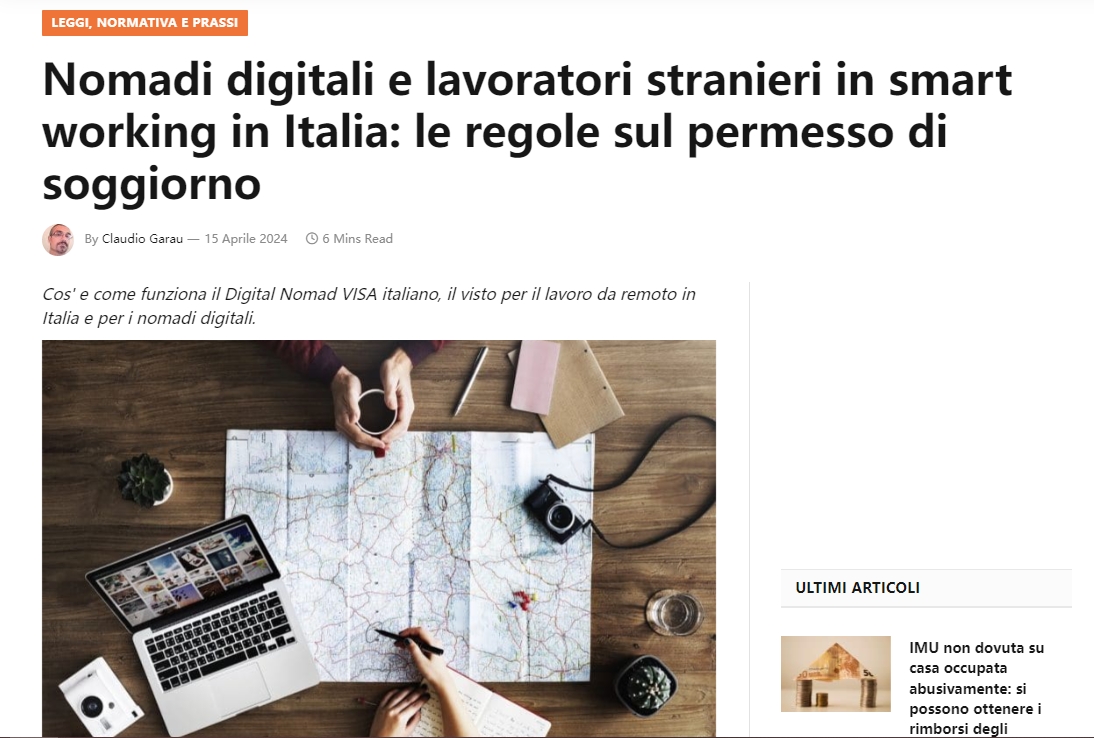Screen dimensions: 1094x738
Task: Click the clock icon beside 6 Mins Read
Action: click(x=312, y=239)
